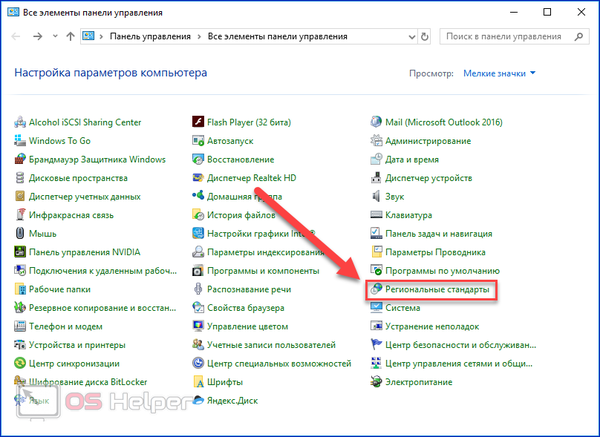The image size is (600, 437).
Task: Open Центр управления сетями link
Action: pos(458,364)
